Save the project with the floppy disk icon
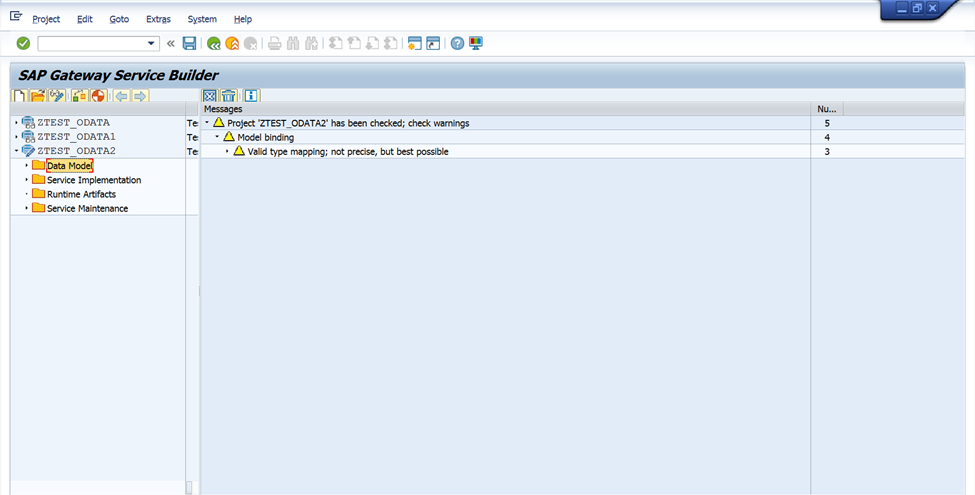The width and height of the screenshot is (975, 495). [190, 43]
